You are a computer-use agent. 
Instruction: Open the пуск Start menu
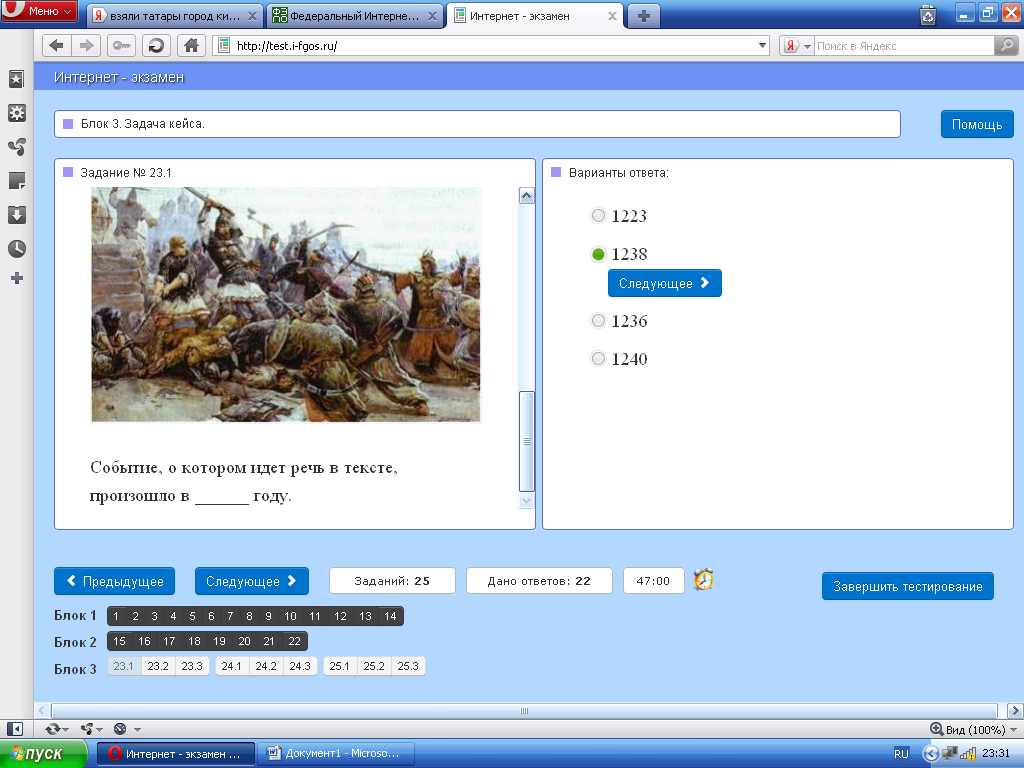[x=43, y=754]
